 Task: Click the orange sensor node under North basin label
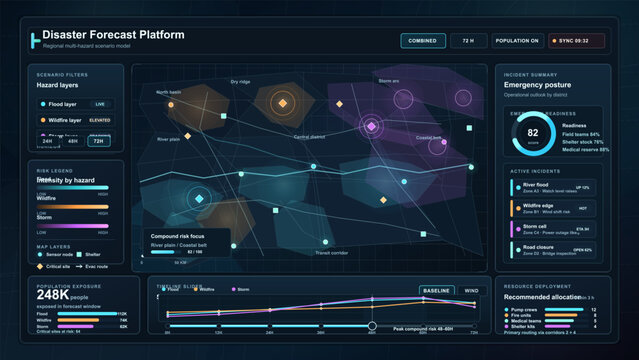(x=171, y=105)
